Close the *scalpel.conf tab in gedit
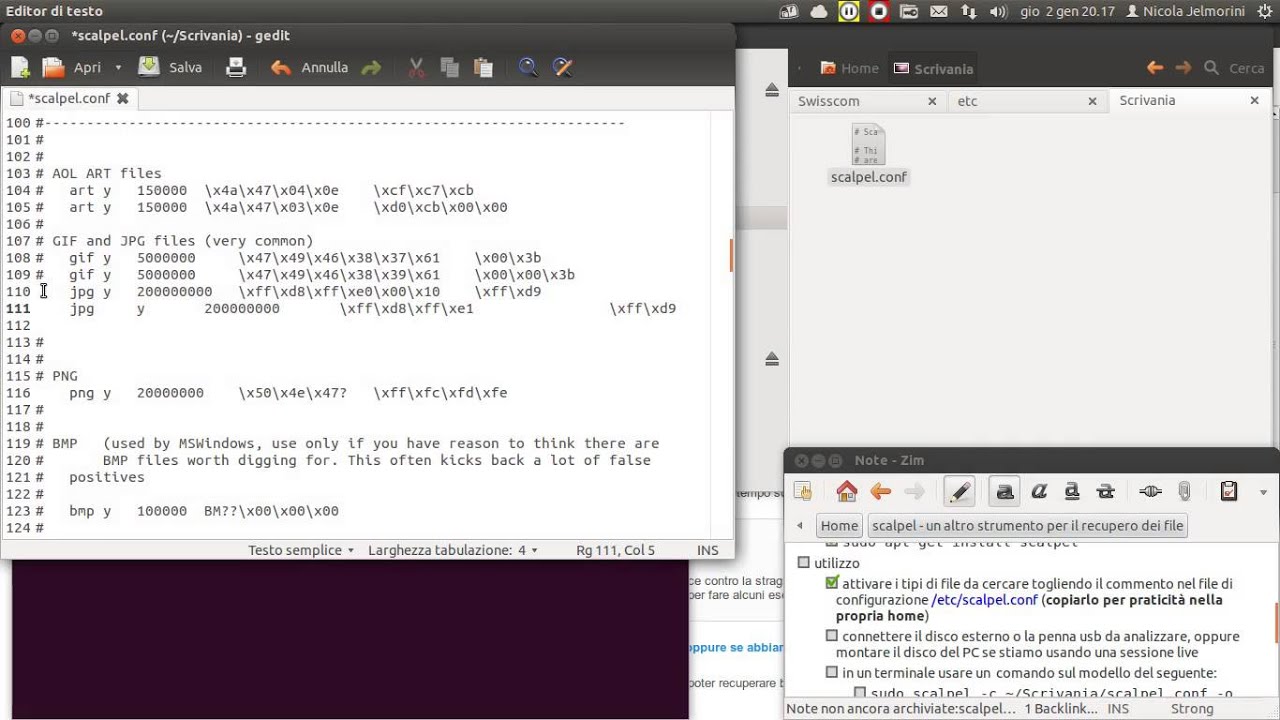 click(x=122, y=98)
